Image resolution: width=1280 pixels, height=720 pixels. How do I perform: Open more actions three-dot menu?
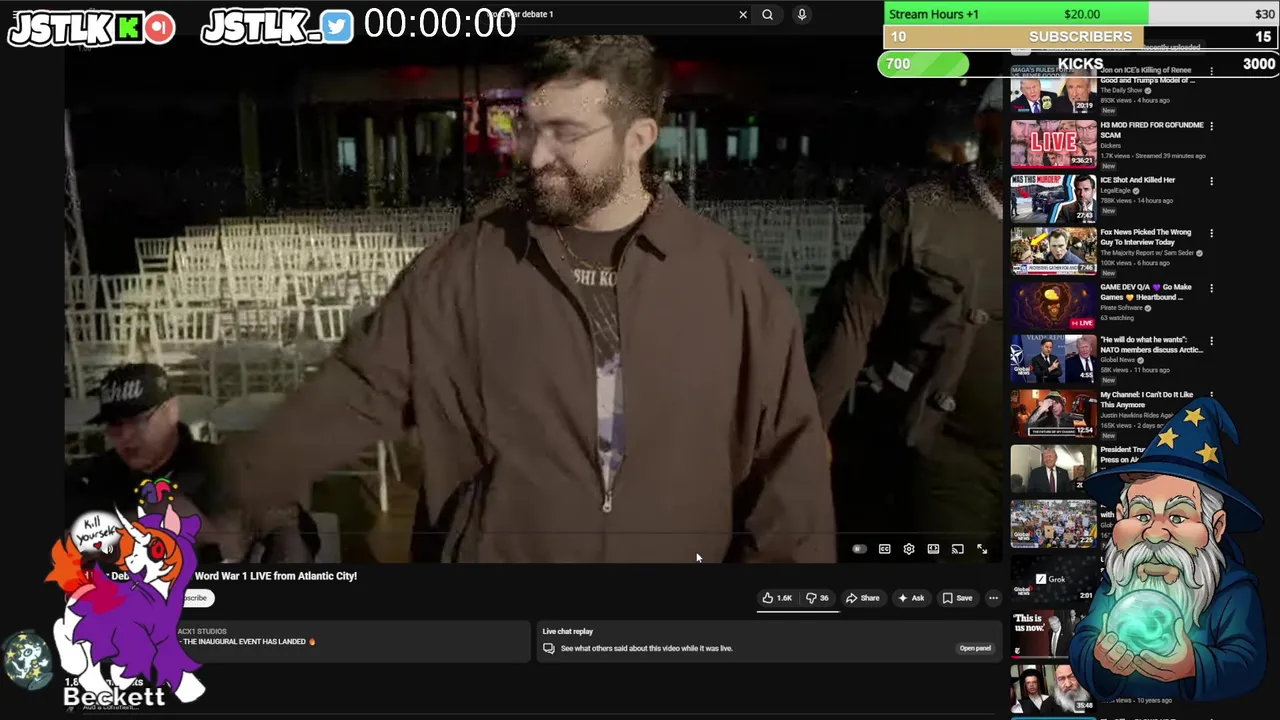pyautogui.click(x=993, y=598)
